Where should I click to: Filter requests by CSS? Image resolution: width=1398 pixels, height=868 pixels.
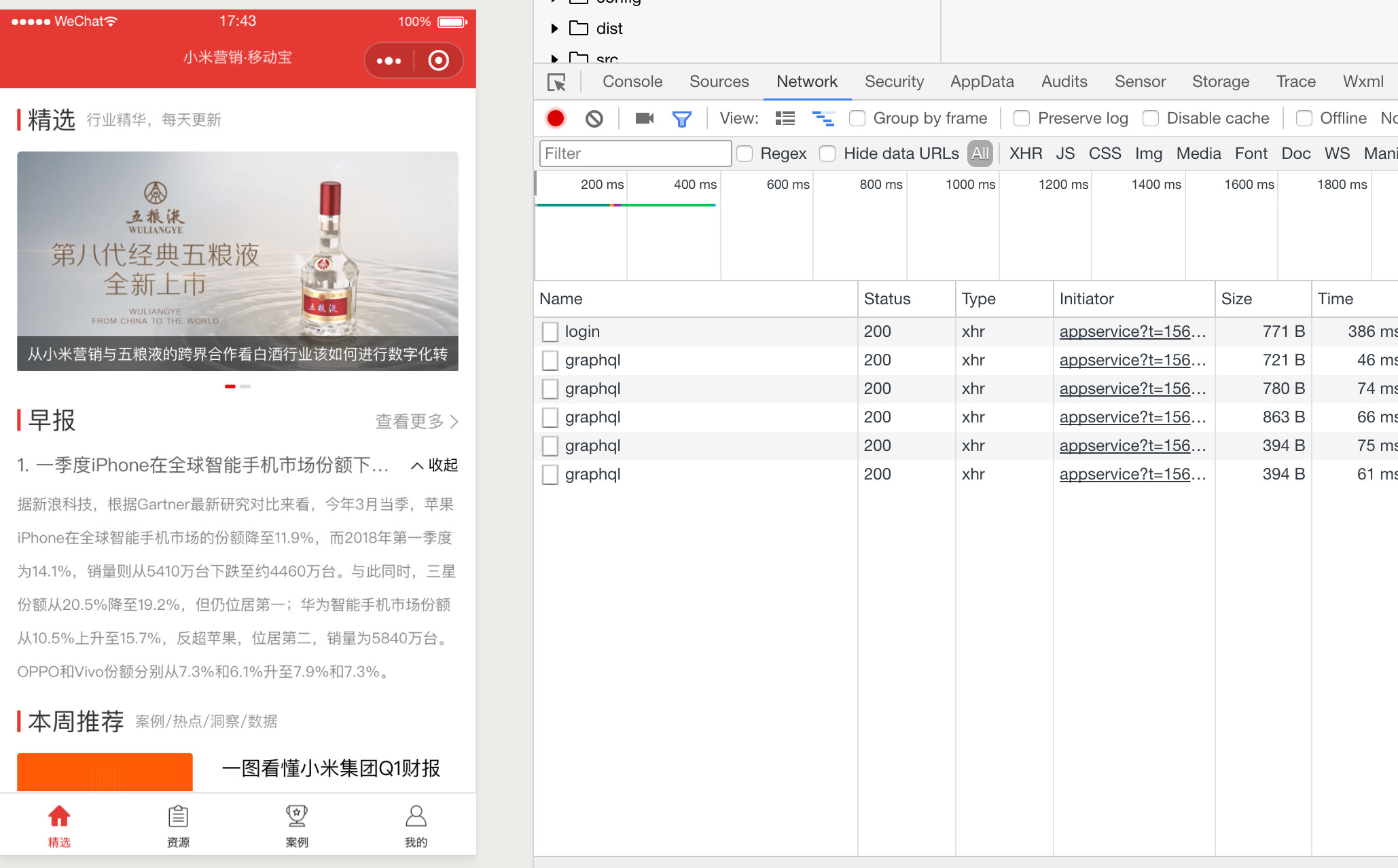1105,153
